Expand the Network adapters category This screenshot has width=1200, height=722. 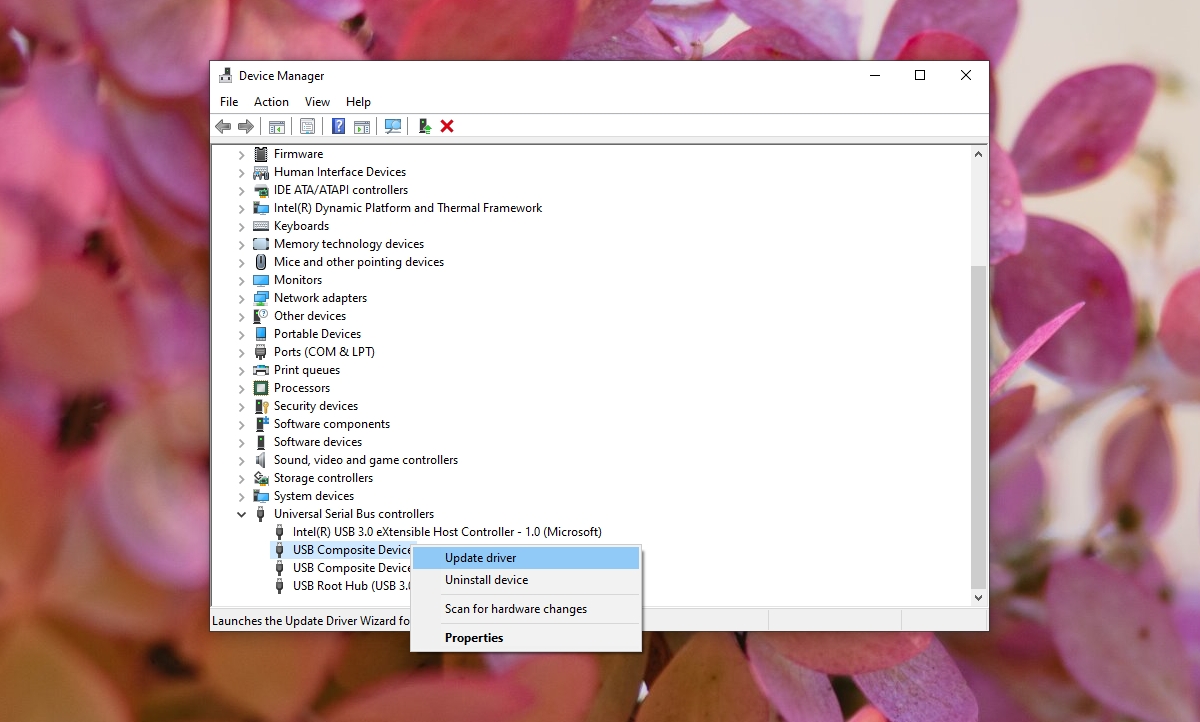click(241, 297)
